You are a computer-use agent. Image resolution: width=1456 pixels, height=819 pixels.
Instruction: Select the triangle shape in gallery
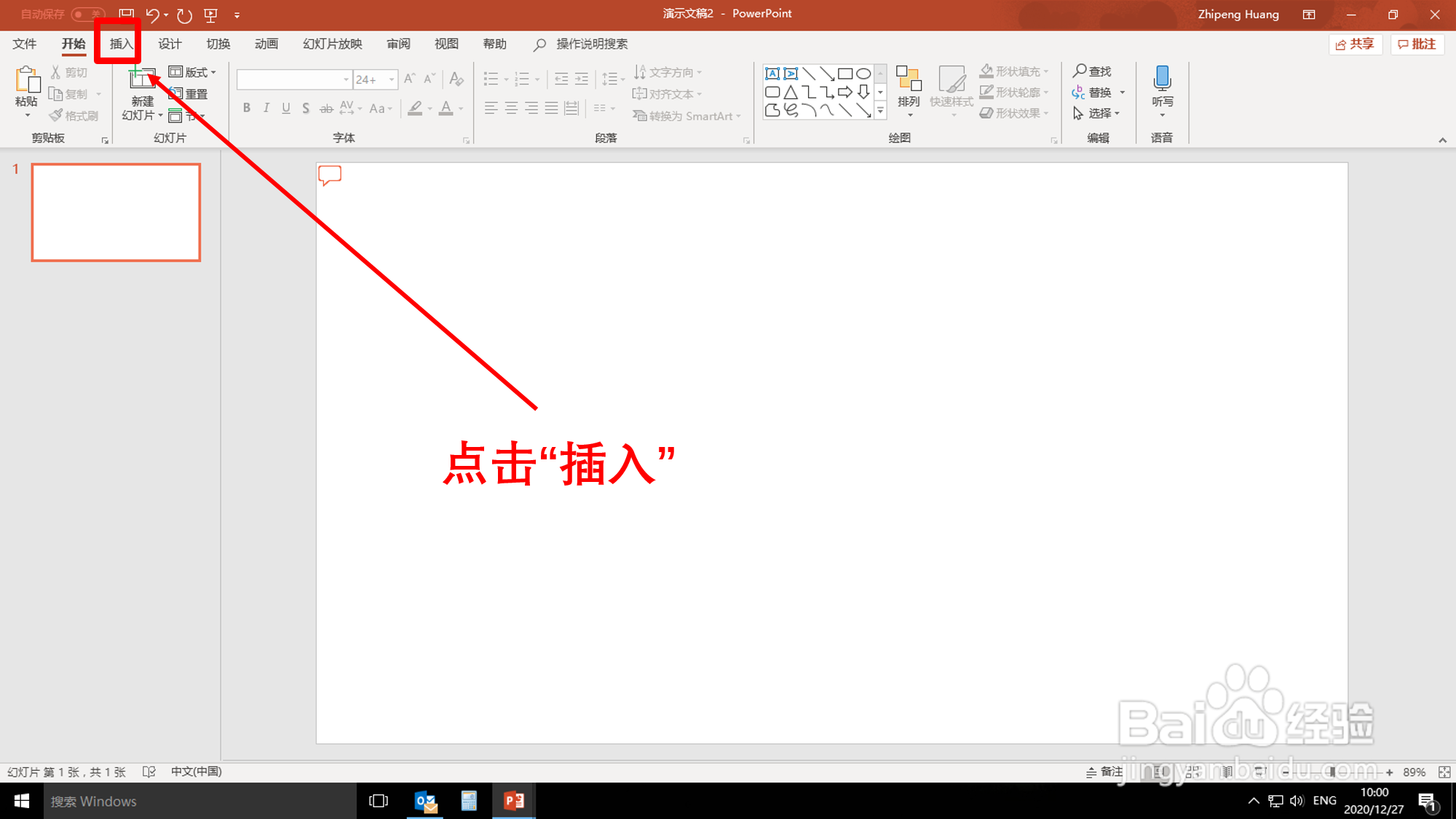coord(791,92)
